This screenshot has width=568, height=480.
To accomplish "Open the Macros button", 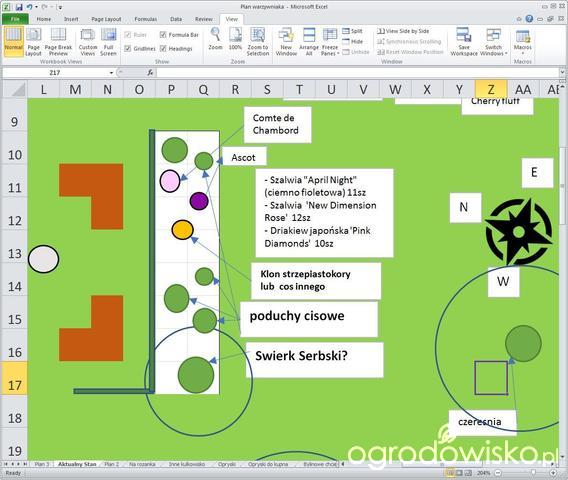I will click(522, 42).
